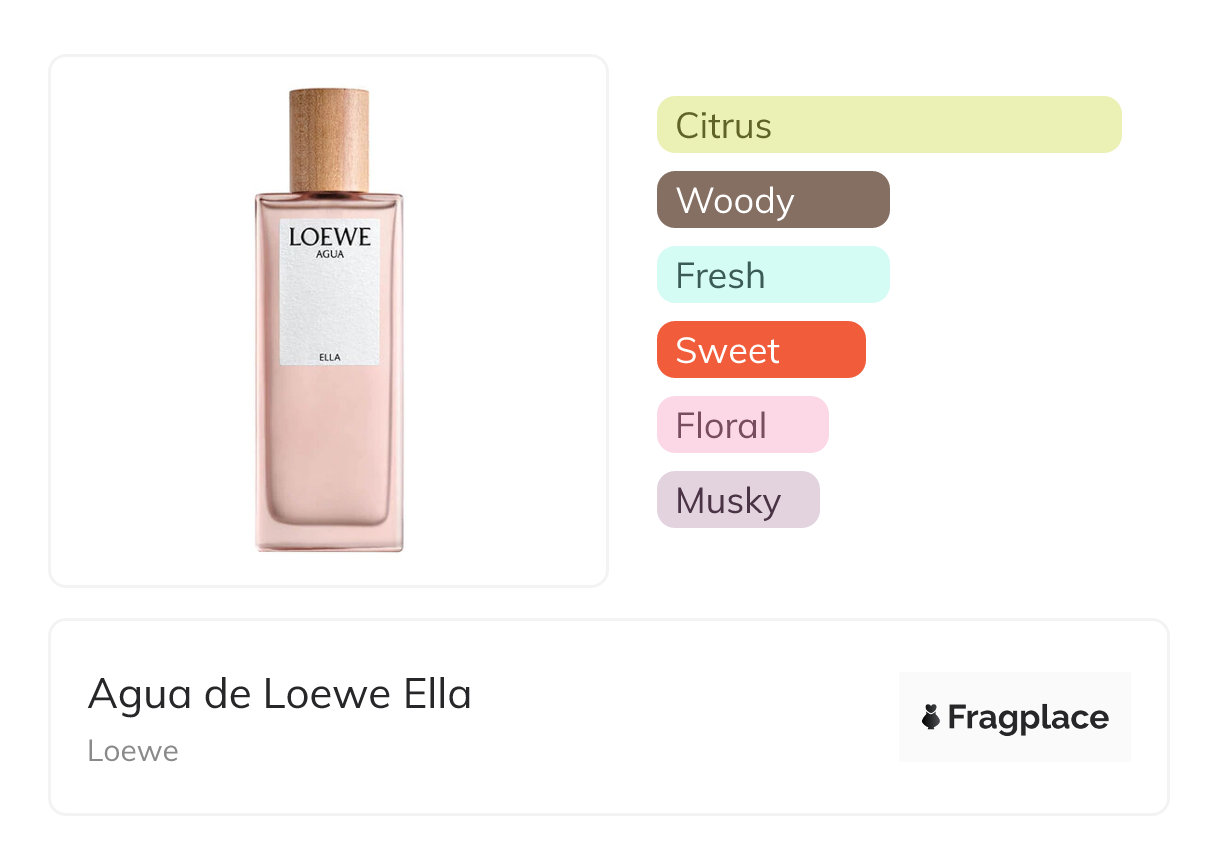The height and width of the screenshot is (864, 1218).
Task: Click the ELLA text on the bottle label
Action: tap(329, 357)
